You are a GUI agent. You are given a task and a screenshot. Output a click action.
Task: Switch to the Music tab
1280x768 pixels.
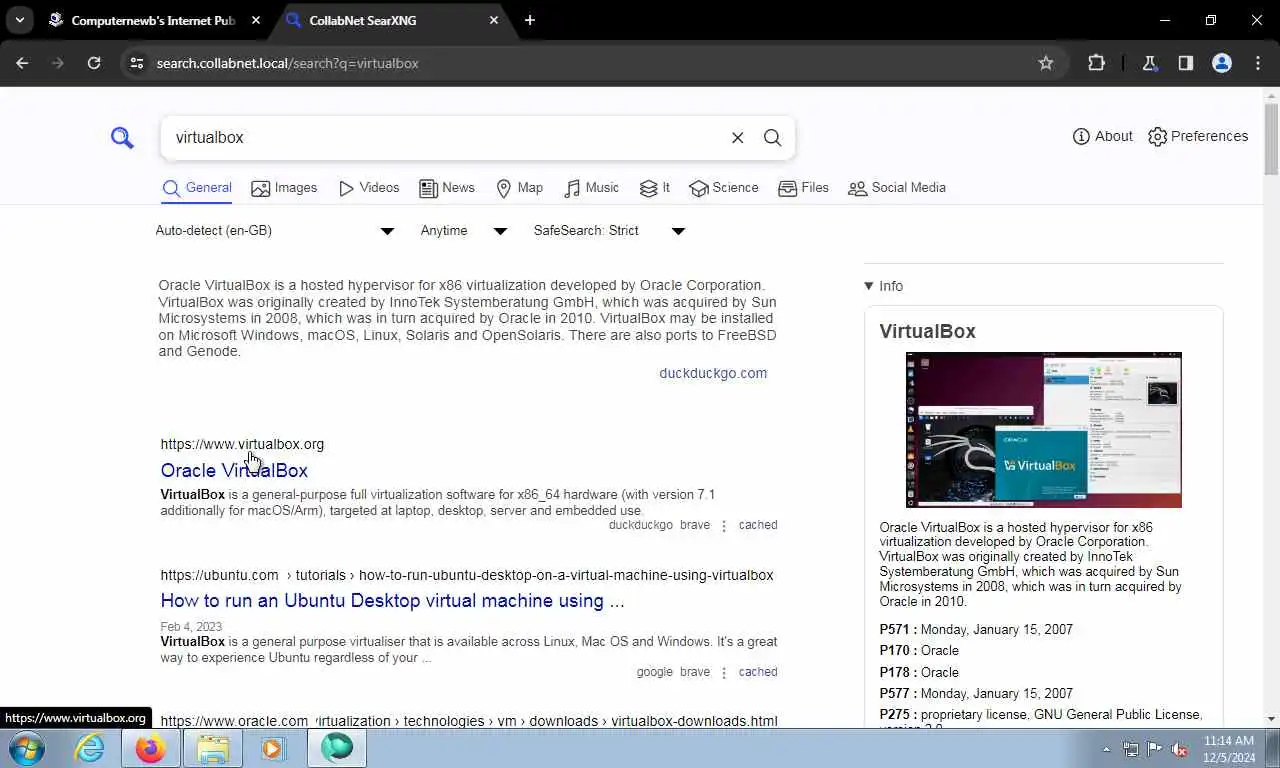592,188
